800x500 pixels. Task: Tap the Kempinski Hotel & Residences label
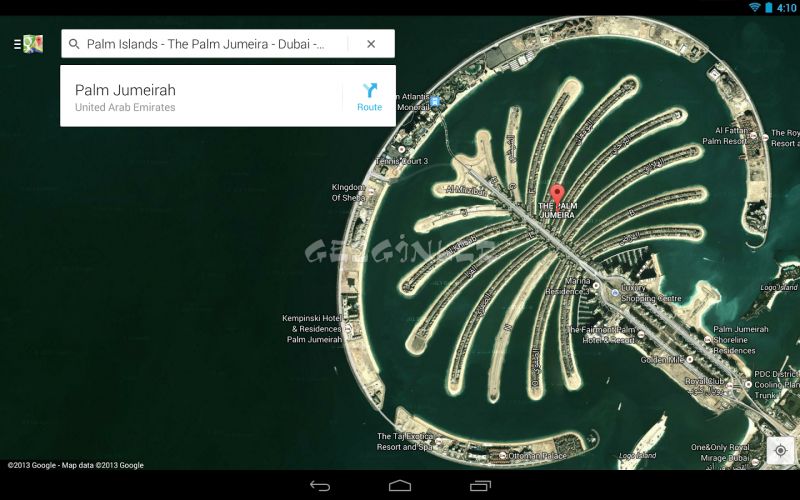coord(312,329)
